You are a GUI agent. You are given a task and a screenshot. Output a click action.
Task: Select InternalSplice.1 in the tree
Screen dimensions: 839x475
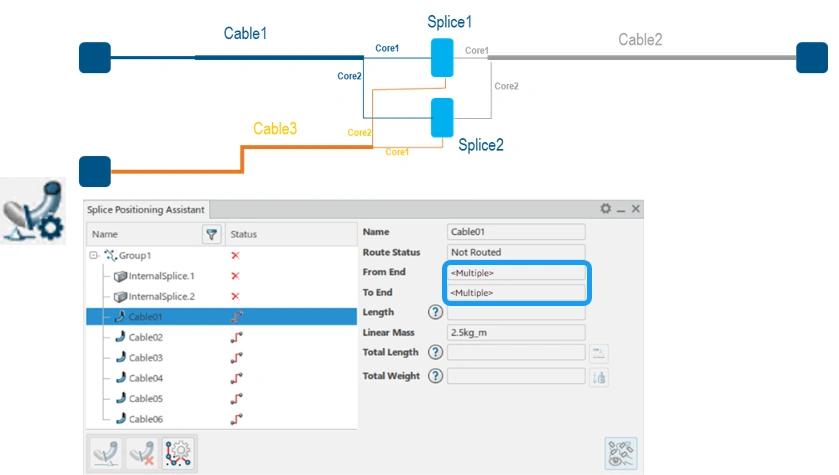[x=162, y=276]
